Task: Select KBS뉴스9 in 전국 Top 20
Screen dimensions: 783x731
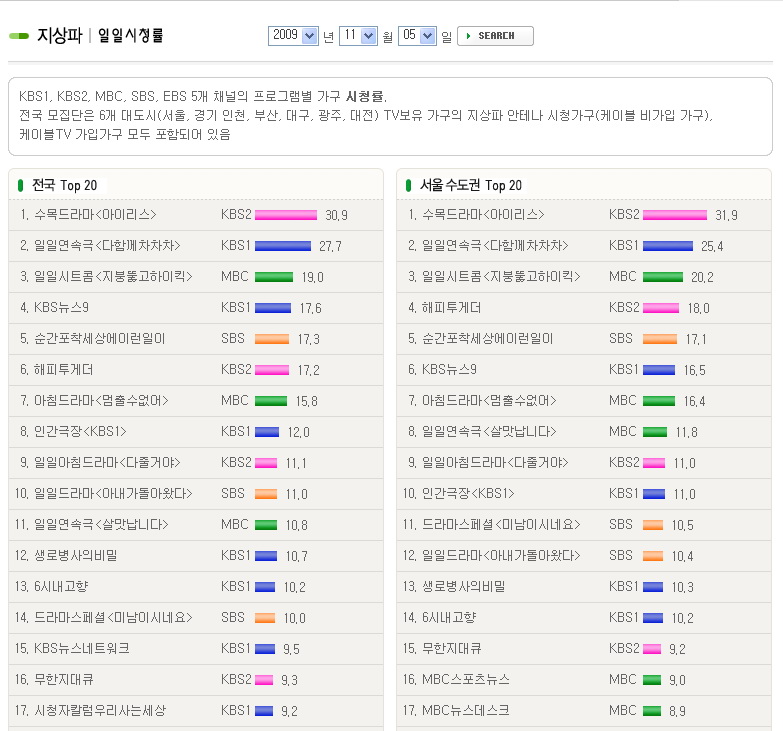Action: 61,308
